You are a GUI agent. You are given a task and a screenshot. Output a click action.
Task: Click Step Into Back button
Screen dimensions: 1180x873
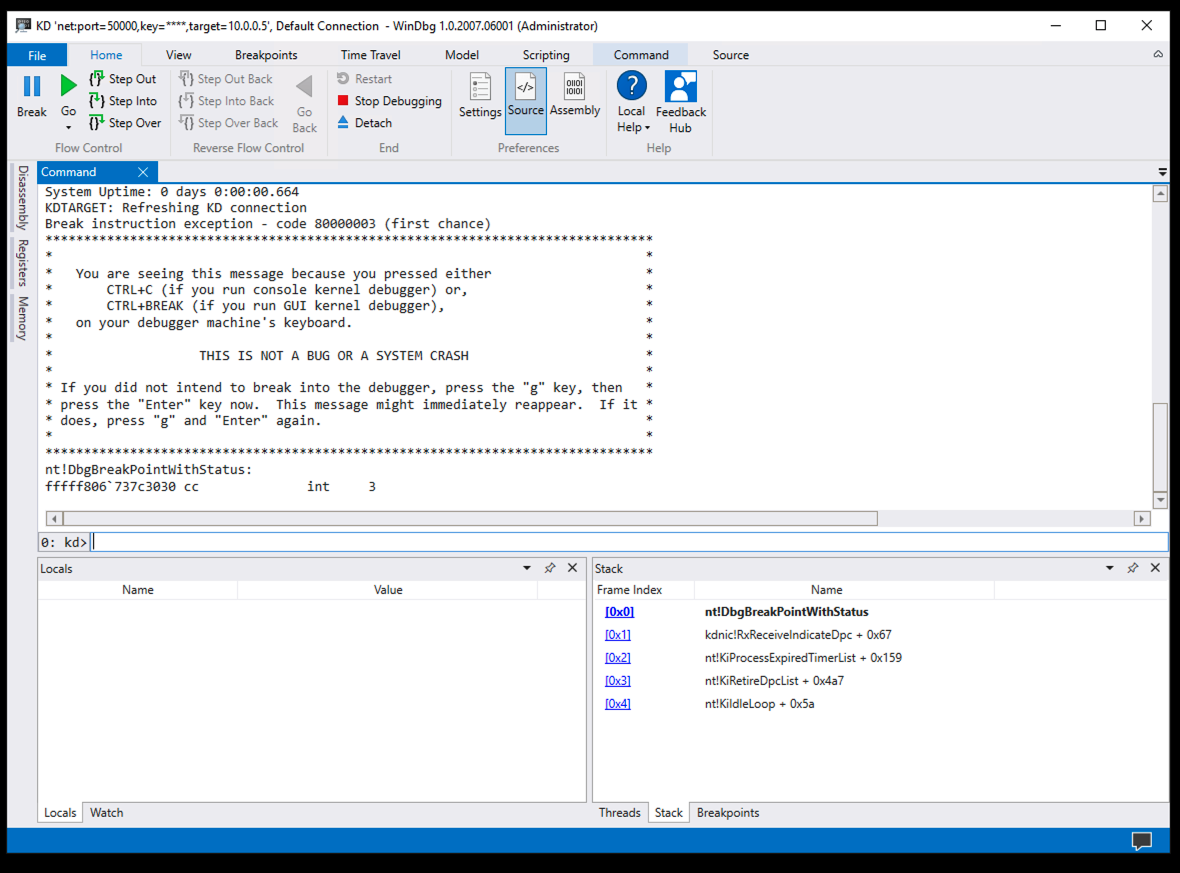point(227,101)
